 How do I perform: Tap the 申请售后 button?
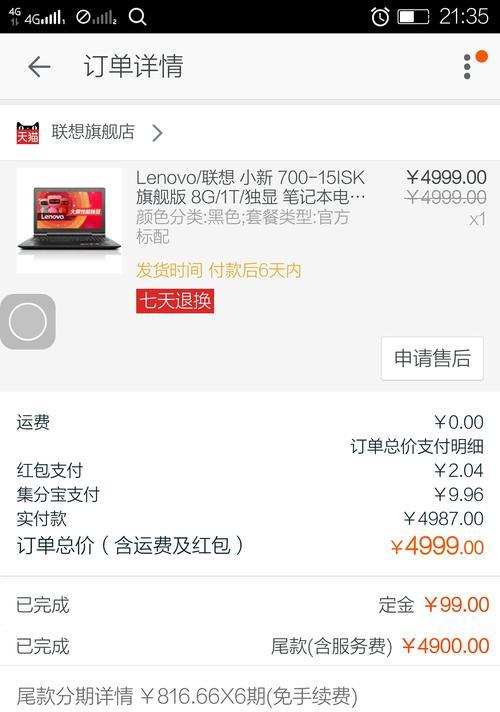pos(432,358)
